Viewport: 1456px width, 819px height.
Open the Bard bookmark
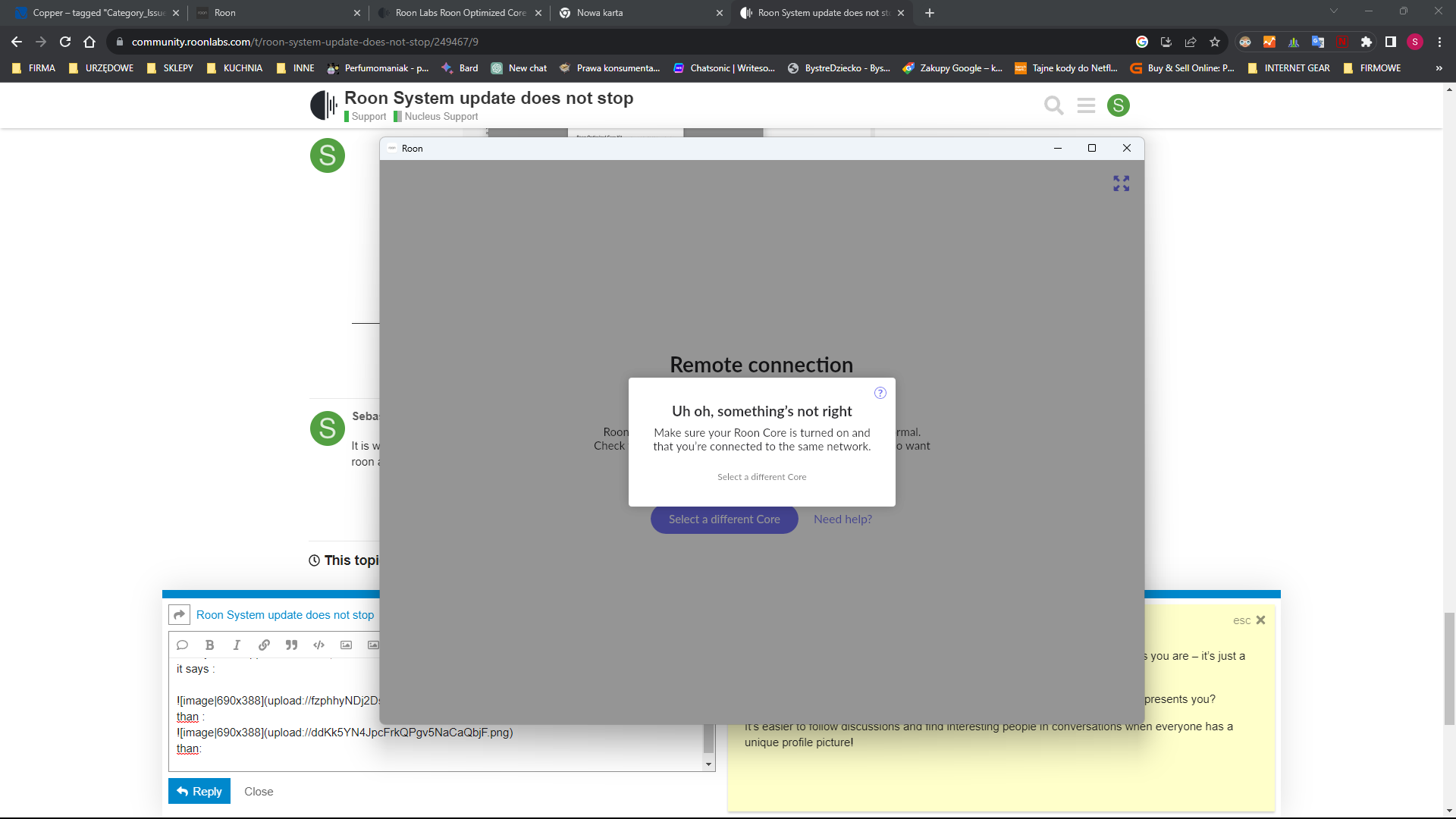coord(460,68)
